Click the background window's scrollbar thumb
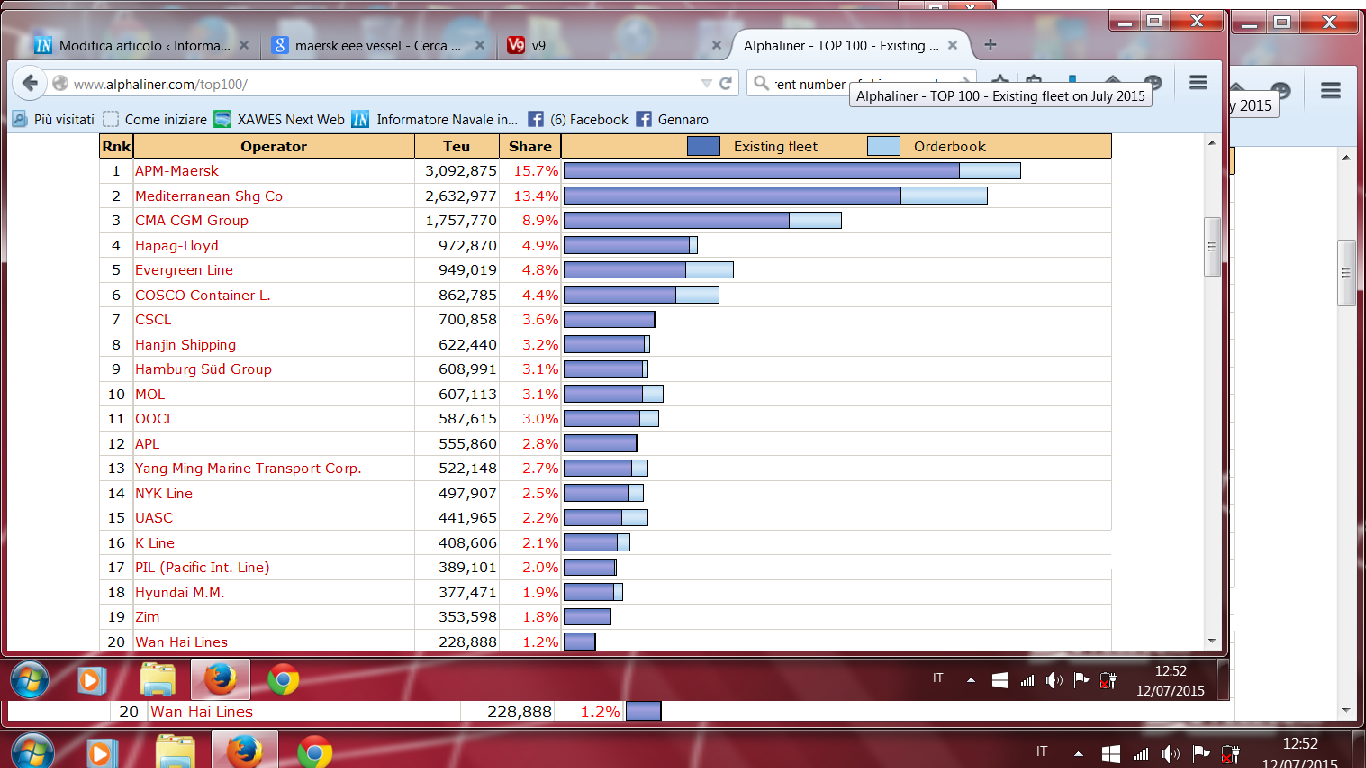Viewport: 1366px width, 768px height. point(1346,272)
